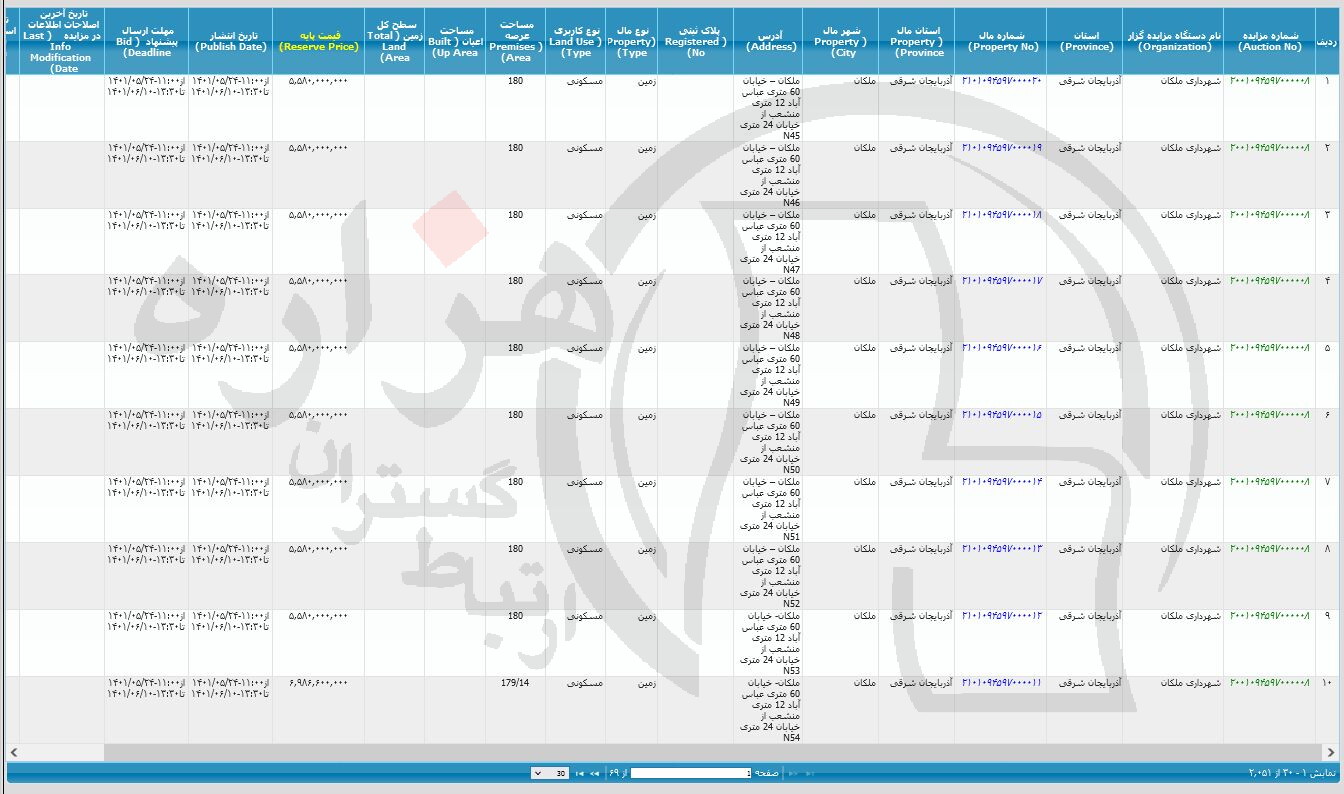Sort by the Land Use Type column header
Image resolution: width=1344 pixels, height=794 pixels.
point(575,41)
